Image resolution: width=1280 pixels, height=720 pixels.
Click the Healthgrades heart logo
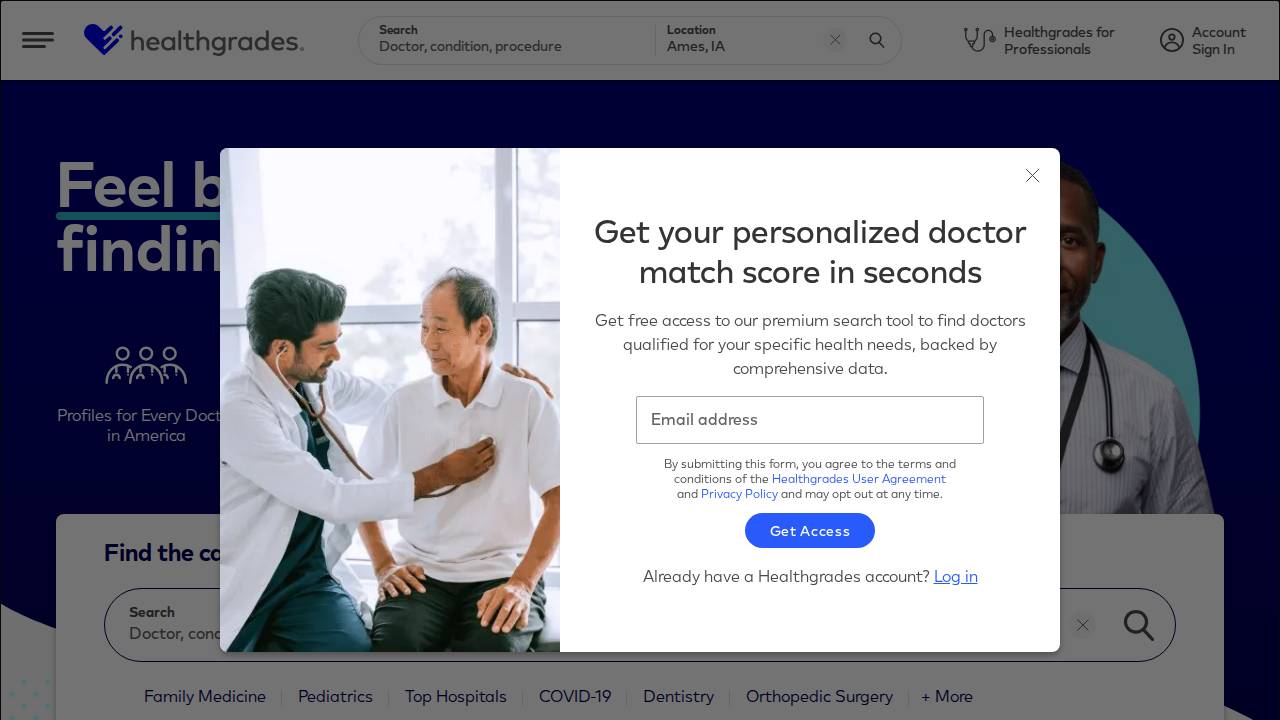(103, 40)
